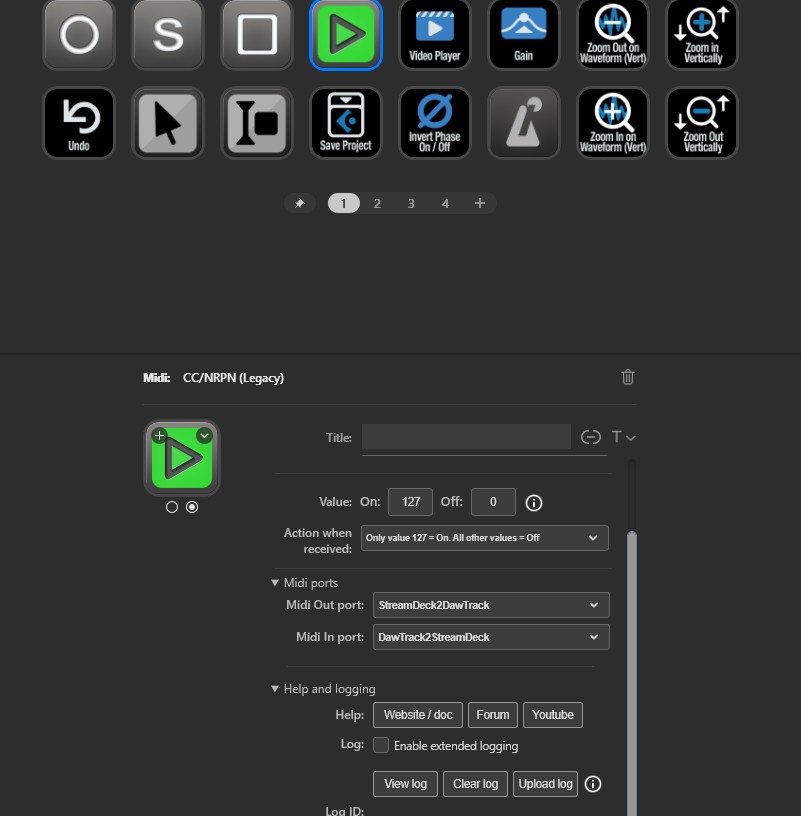This screenshot has width=801, height=816.
Task: Open the Action when received dropdown
Action: (x=485, y=537)
